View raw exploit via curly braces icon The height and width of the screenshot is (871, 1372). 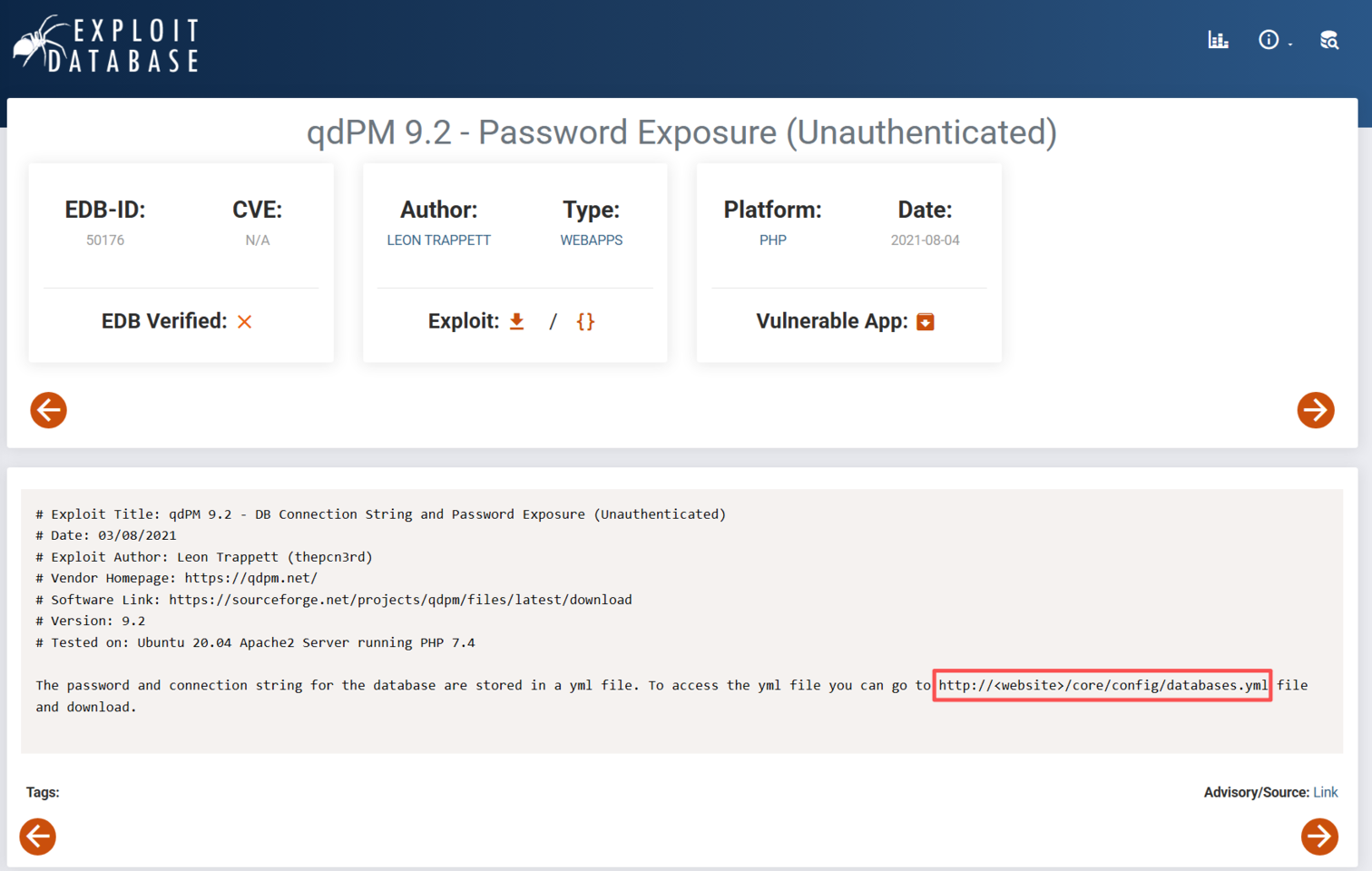[x=585, y=321]
